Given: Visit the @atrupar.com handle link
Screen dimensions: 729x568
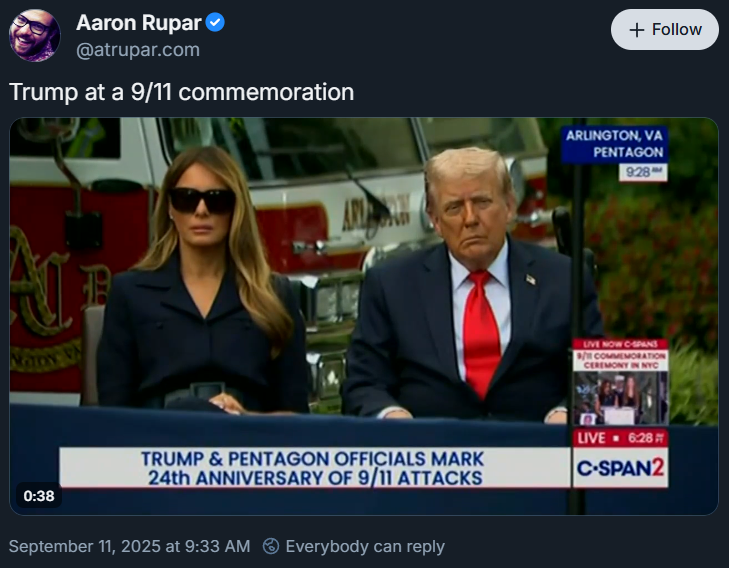Looking at the screenshot, I should [x=138, y=50].
